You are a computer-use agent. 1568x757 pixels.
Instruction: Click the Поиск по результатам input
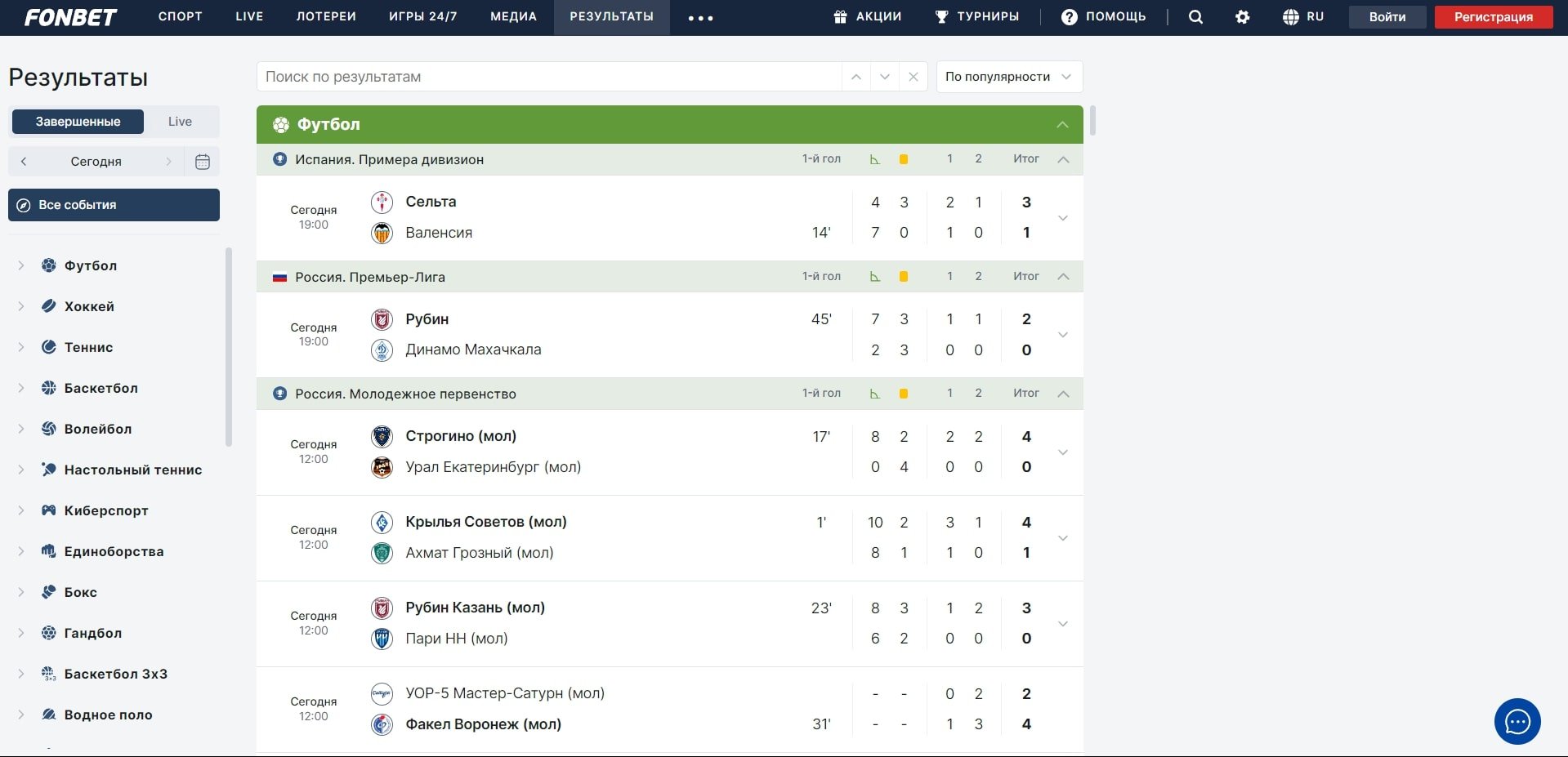click(x=549, y=77)
